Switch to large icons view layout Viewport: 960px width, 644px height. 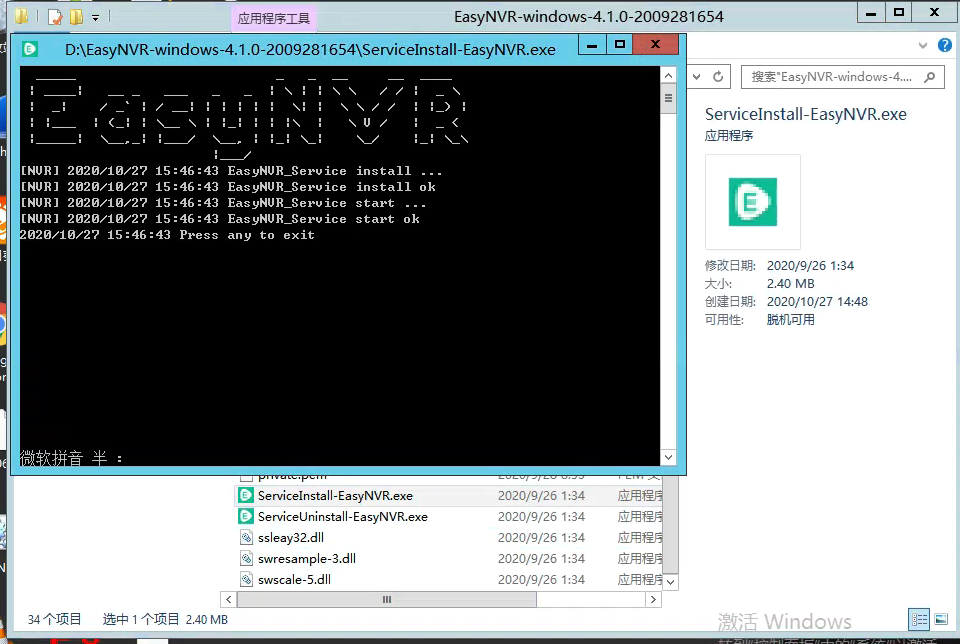[x=941, y=619]
